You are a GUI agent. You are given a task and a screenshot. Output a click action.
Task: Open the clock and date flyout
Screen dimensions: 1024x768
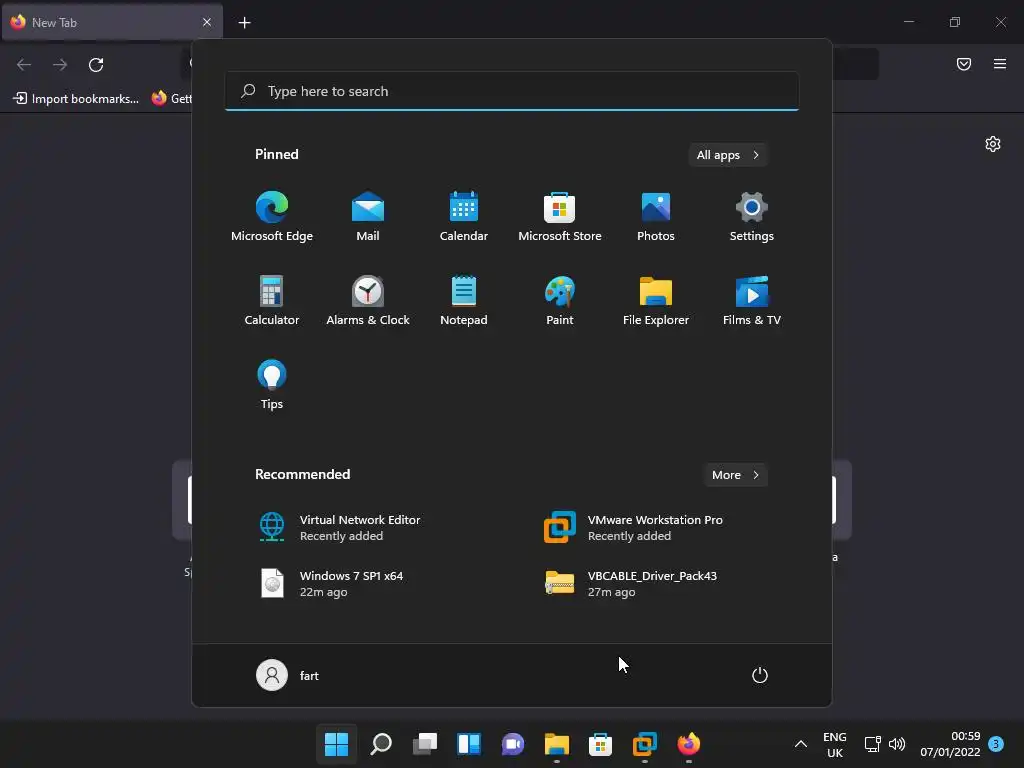(x=950, y=744)
